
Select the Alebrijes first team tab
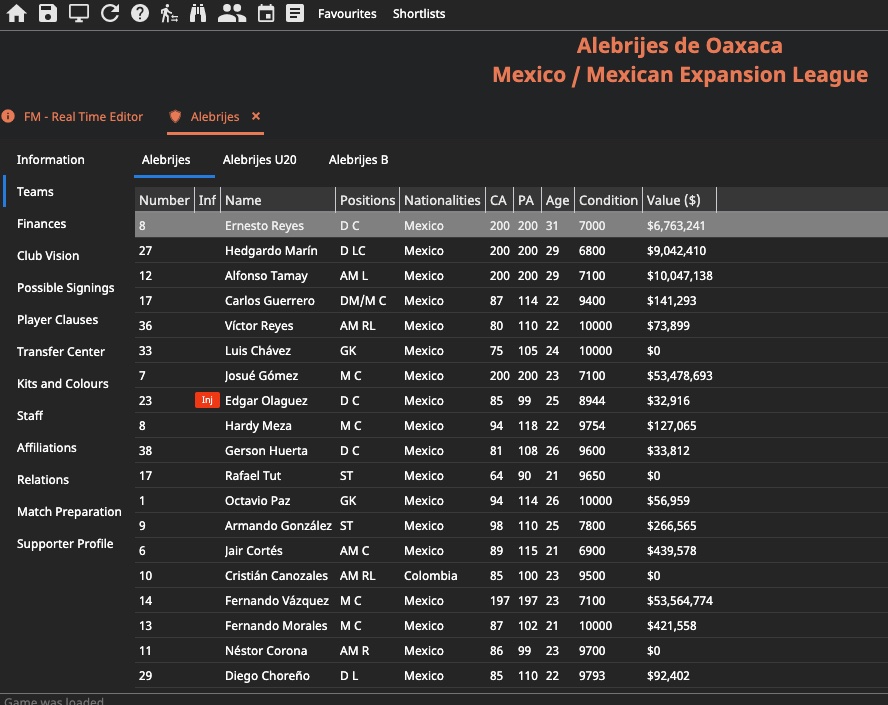pos(166,160)
